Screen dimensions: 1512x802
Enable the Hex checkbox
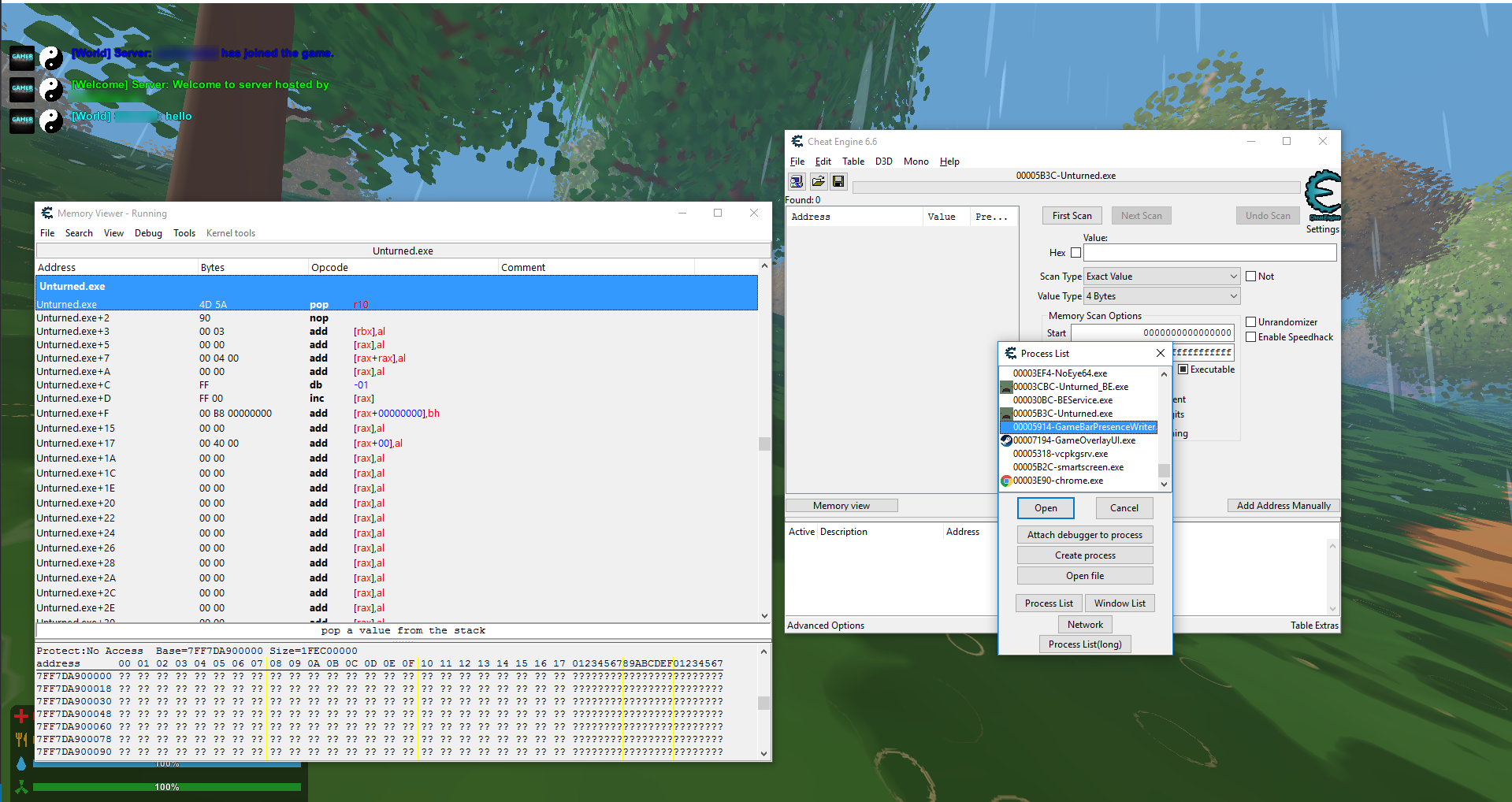click(1075, 253)
